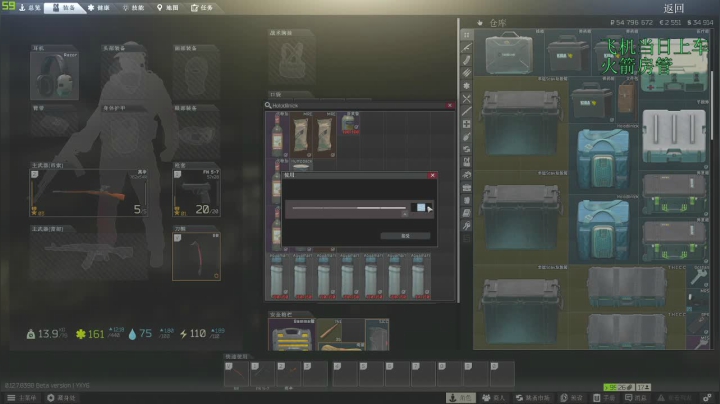The width and height of the screenshot is (720, 404).
Task: Select the canned food item in Holodilnick
Action: coord(349,123)
